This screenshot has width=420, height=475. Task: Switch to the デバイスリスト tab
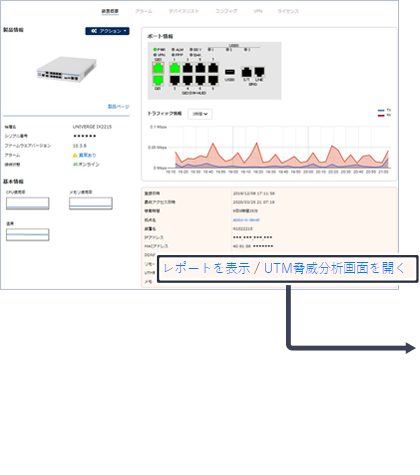184,11
